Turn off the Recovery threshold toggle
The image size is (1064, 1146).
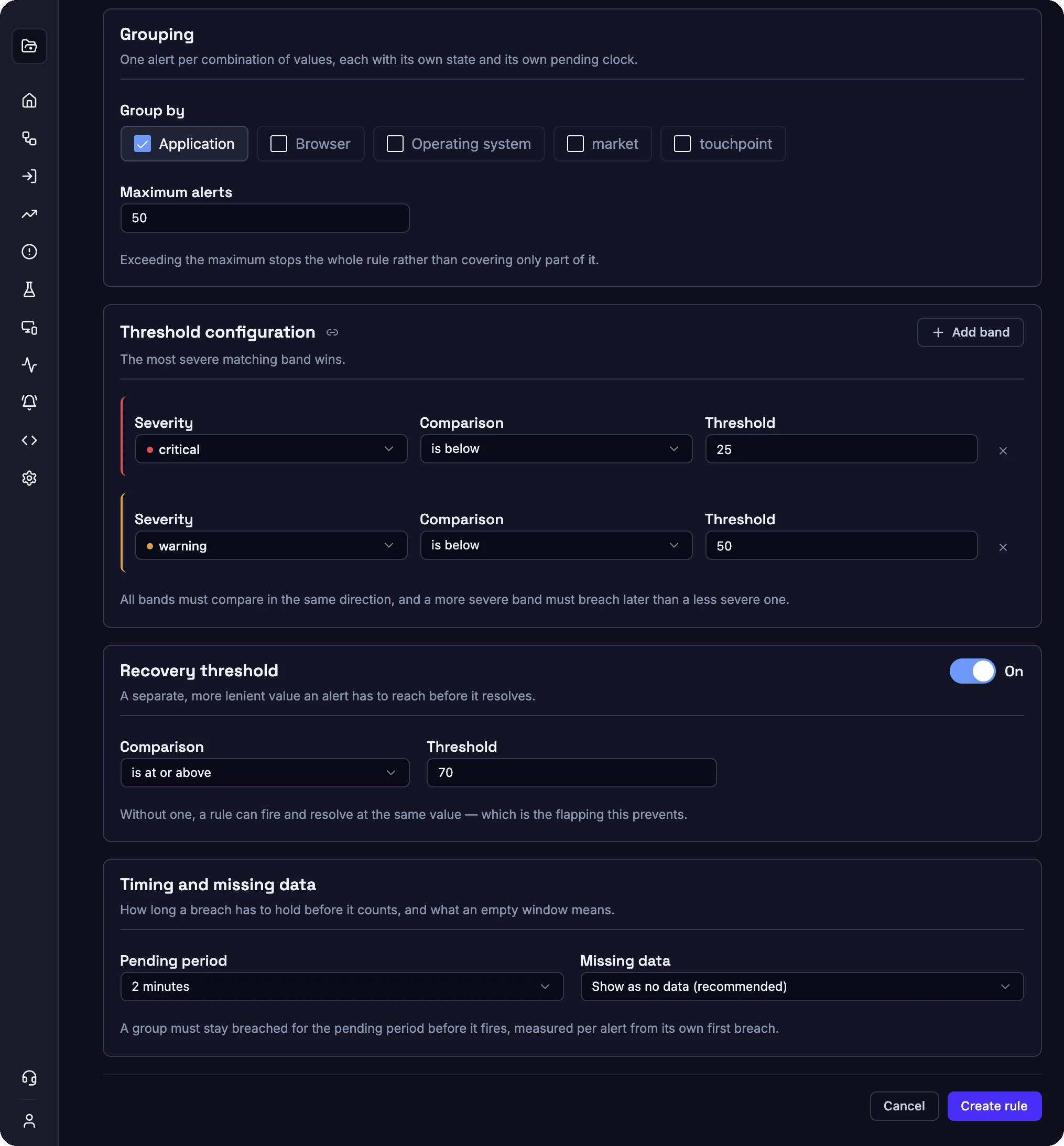[972, 671]
